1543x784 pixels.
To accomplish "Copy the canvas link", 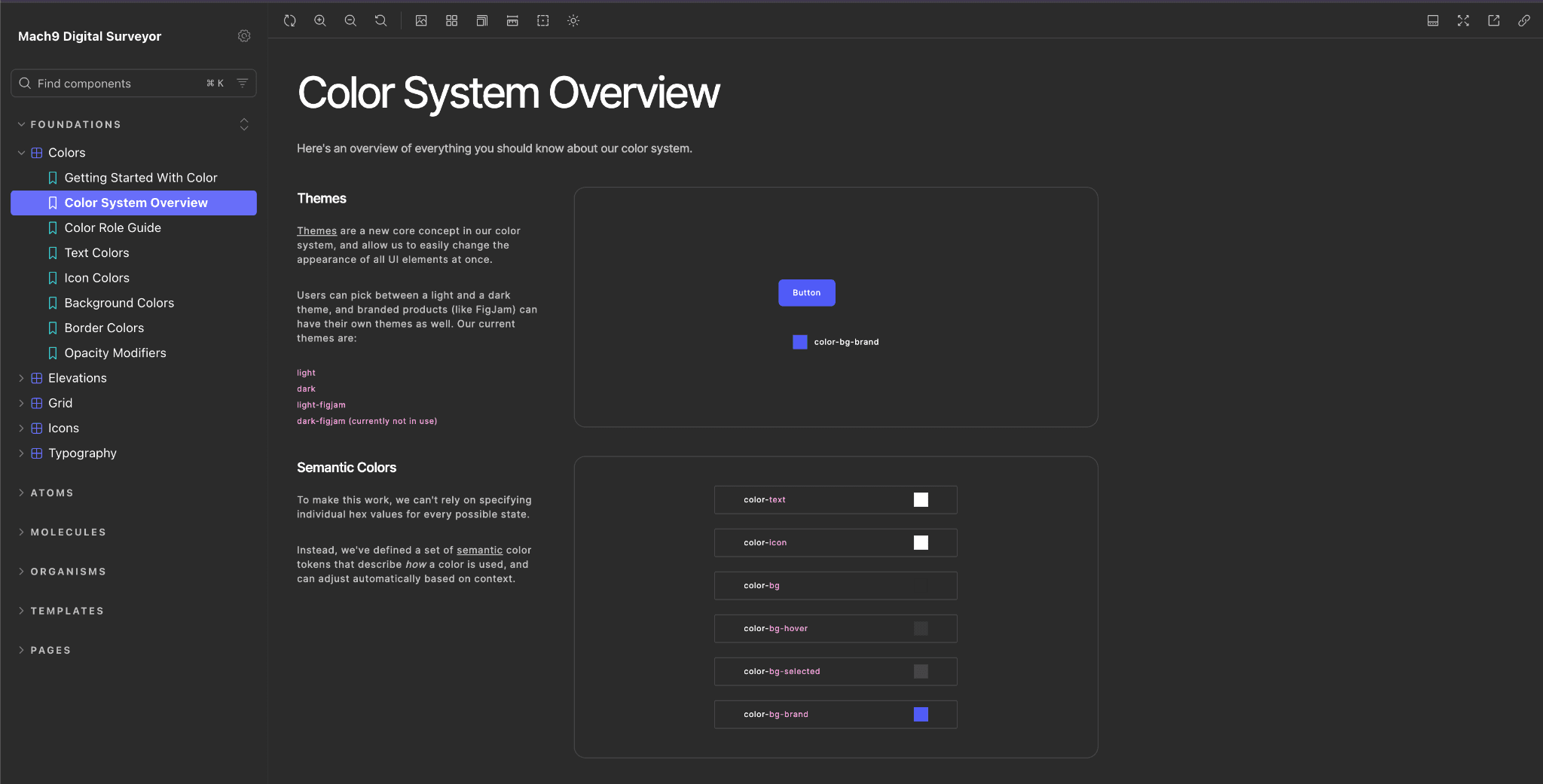I will (1524, 21).
